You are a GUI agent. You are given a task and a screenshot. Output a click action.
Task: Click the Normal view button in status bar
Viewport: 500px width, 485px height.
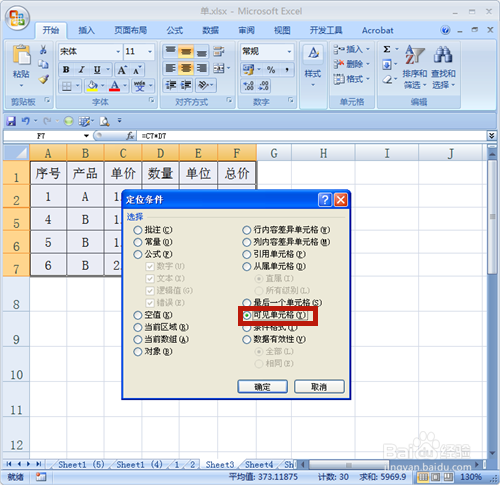[423, 477]
